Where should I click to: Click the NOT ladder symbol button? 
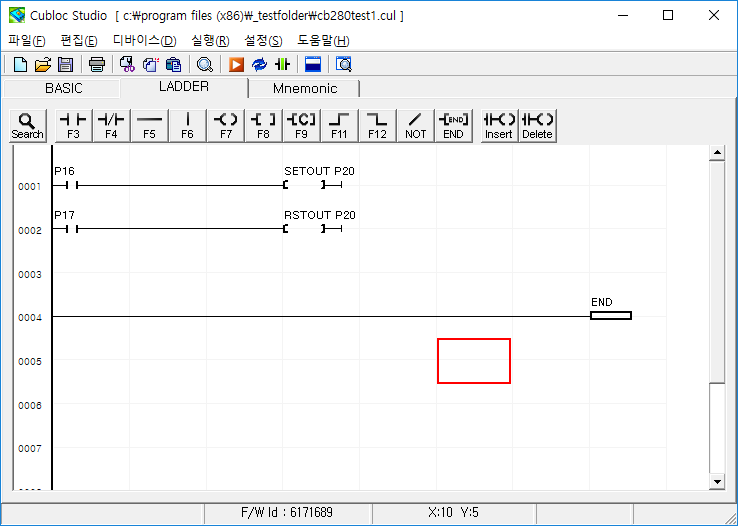pyautogui.click(x=415, y=124)
